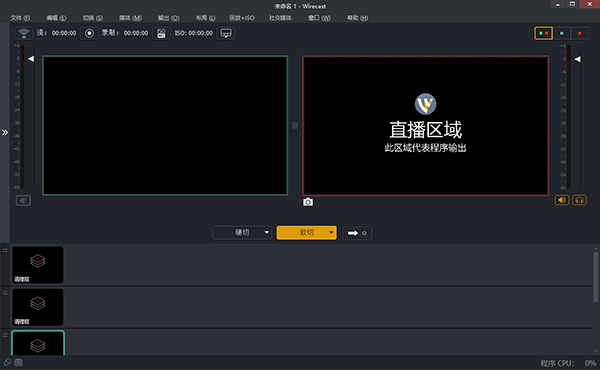
Task: Click the Go arrow button to take live
Action: click(357, 233)
